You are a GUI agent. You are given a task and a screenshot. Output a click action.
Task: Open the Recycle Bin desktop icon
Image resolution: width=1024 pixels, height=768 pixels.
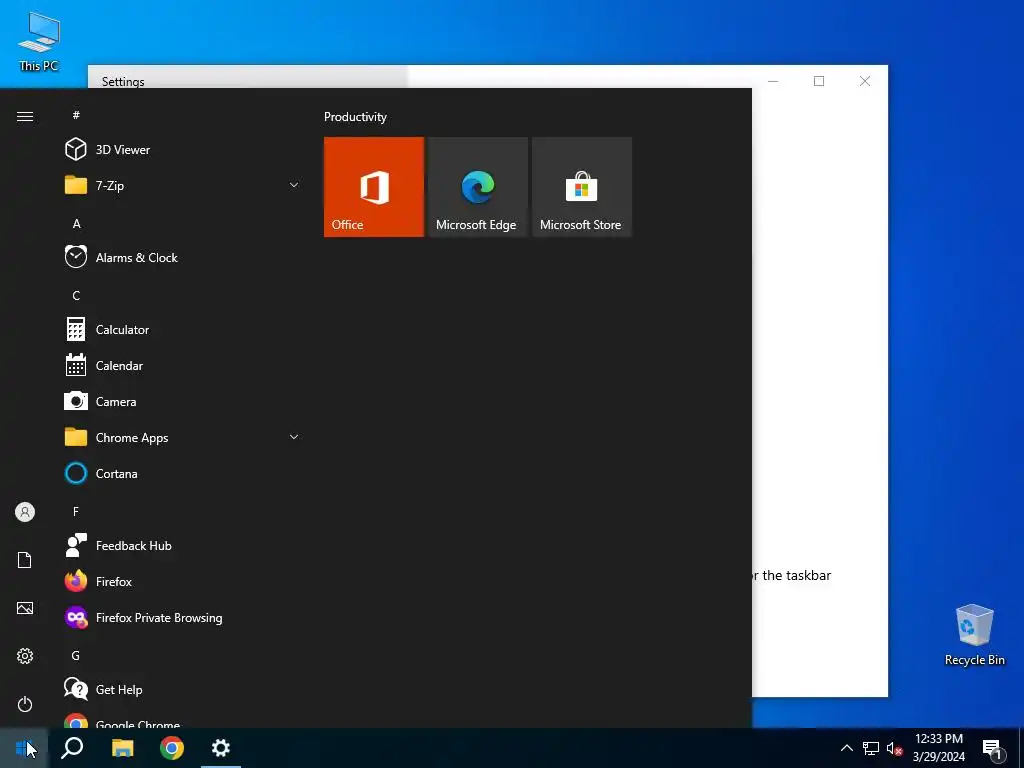[x=974, y=635]
